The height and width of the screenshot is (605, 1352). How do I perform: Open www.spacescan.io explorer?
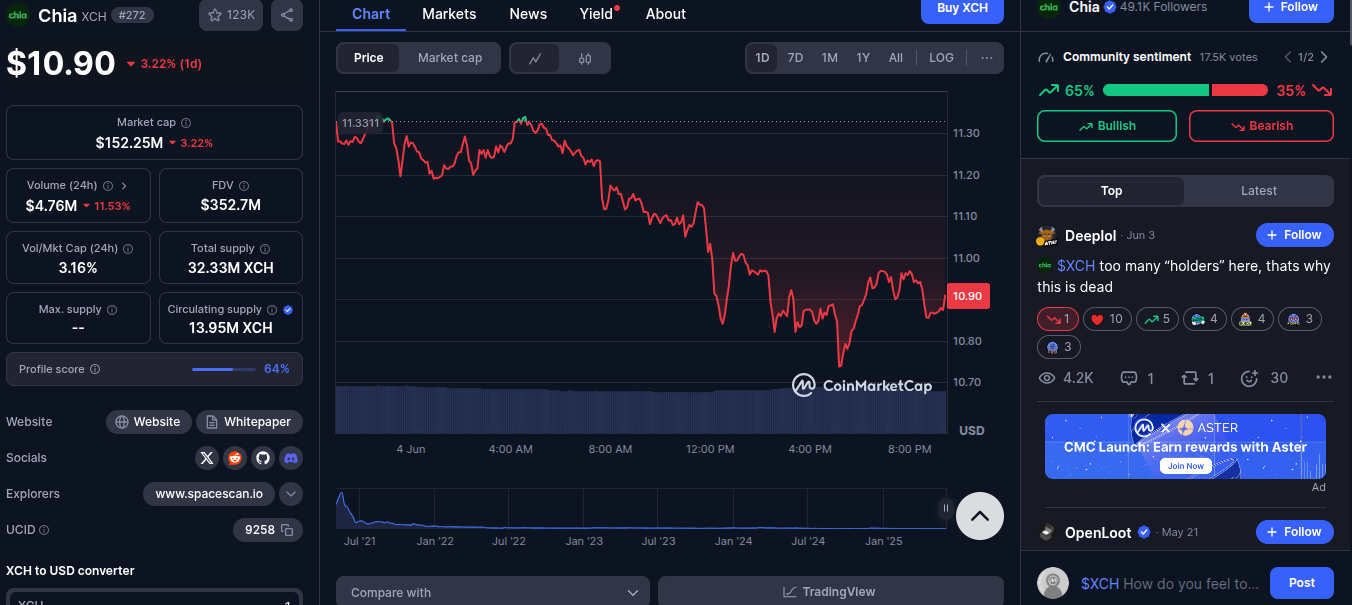tap(209, 494)
